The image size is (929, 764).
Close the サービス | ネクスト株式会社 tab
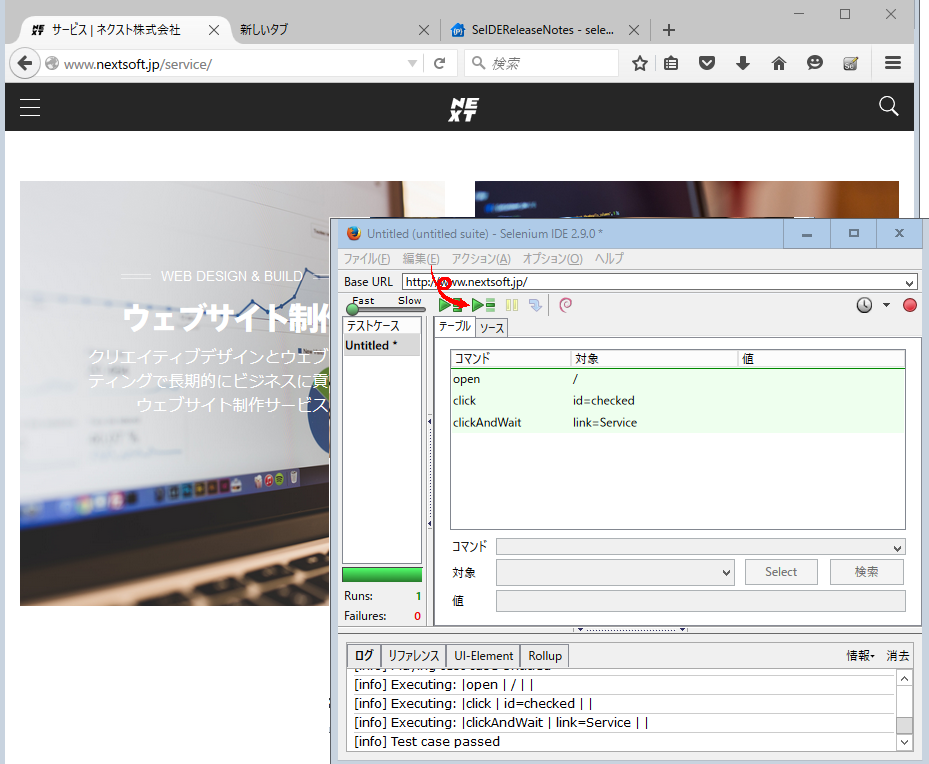tap(214, 30)
